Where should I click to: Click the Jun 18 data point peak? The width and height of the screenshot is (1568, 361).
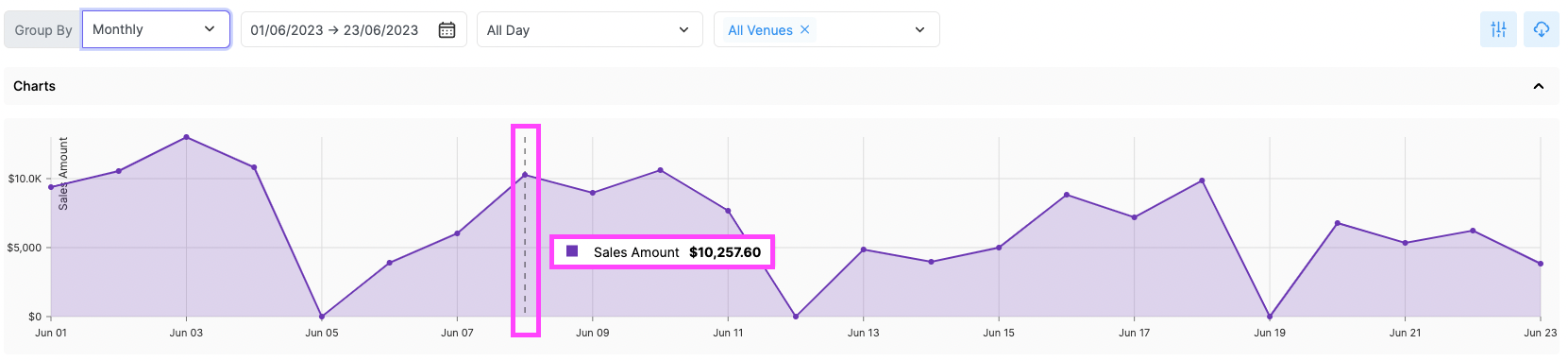click(x=1202, y=180)
